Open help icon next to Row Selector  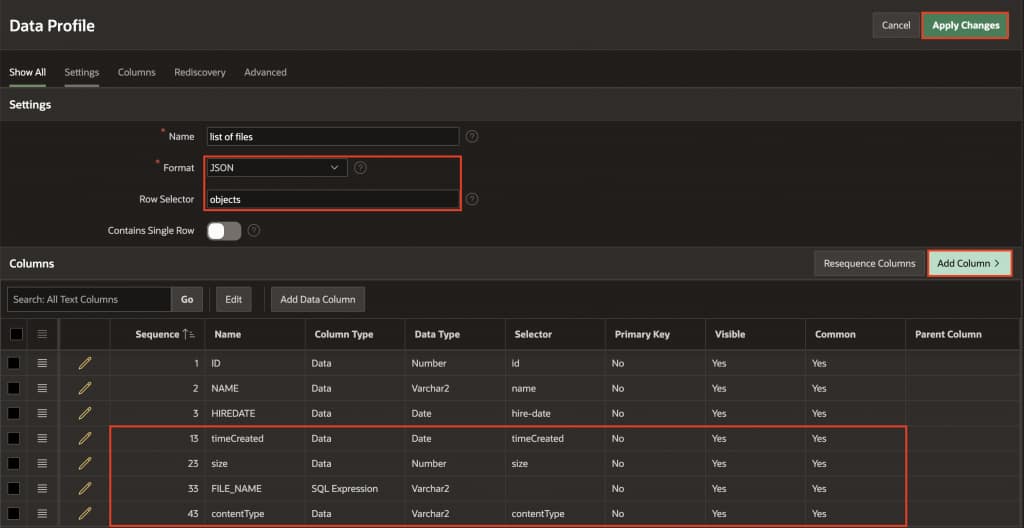pyautogui.click(x=472, y=199)
